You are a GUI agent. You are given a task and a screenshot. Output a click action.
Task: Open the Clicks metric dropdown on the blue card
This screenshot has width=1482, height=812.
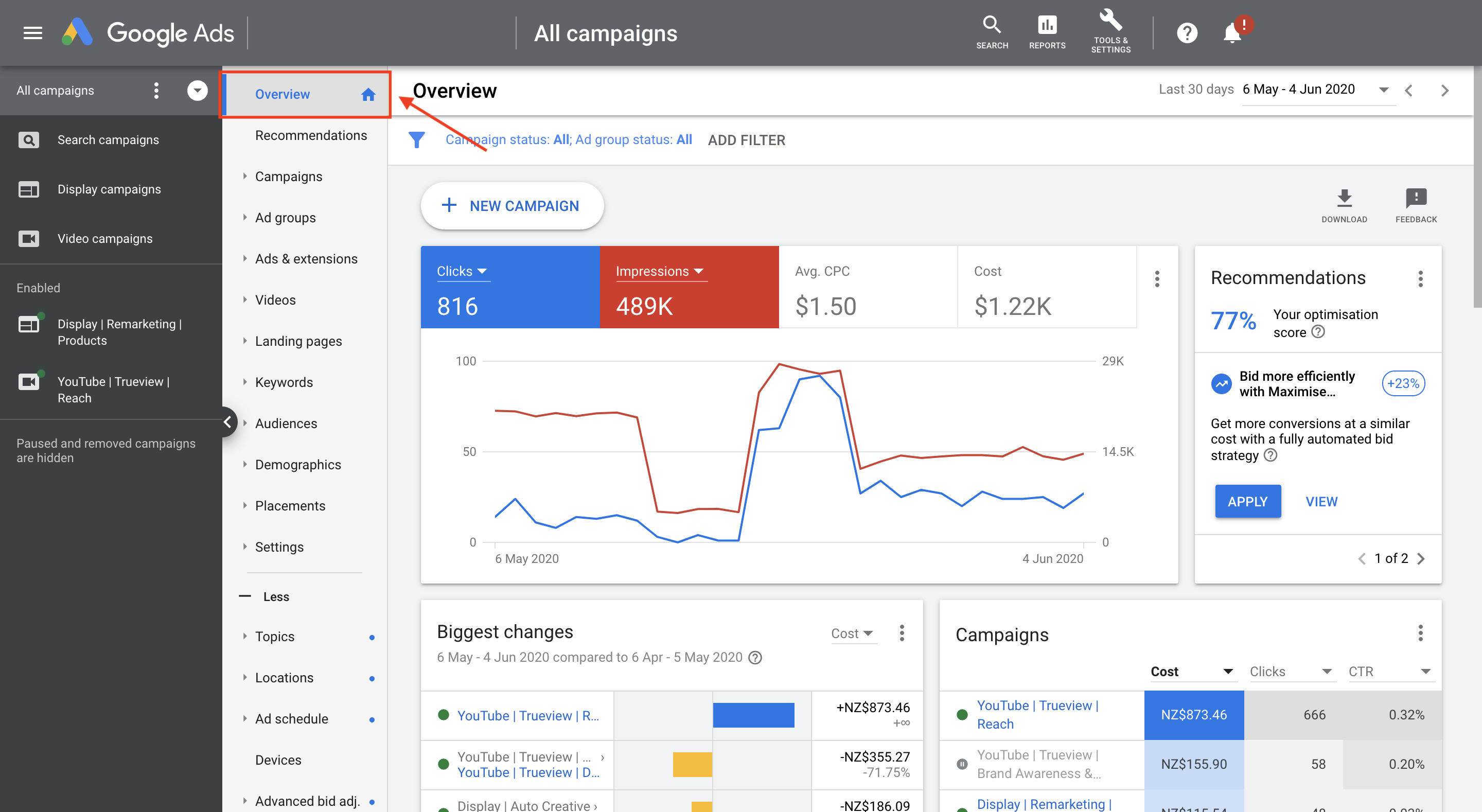coord(462,271)
